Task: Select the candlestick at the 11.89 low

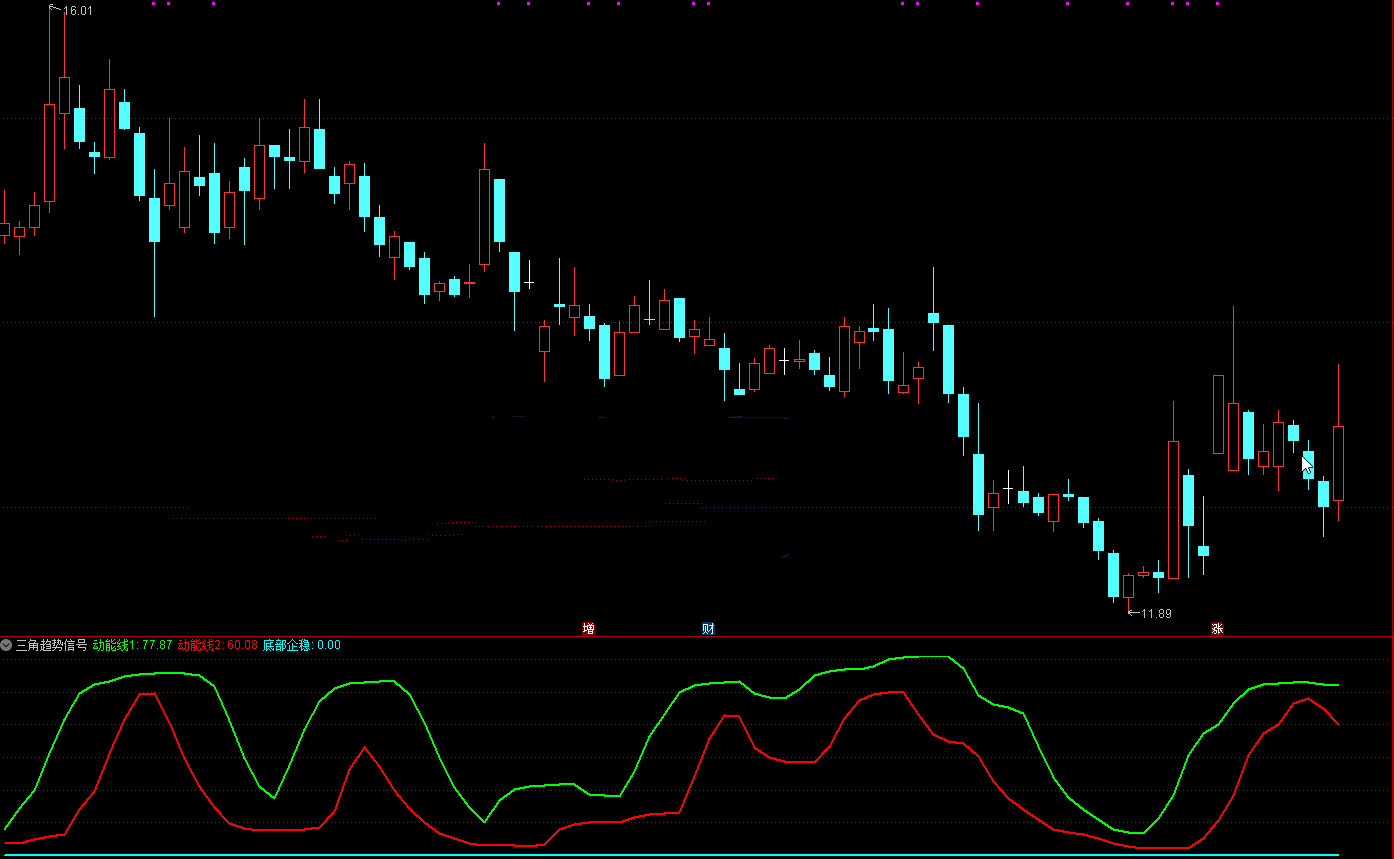Action: coord(1128,586)
